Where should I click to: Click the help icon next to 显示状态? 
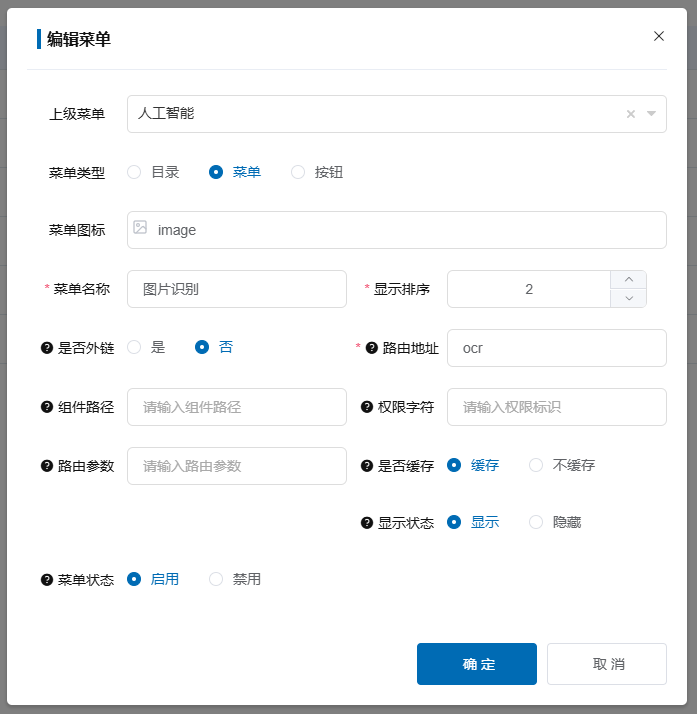[367, 523]
